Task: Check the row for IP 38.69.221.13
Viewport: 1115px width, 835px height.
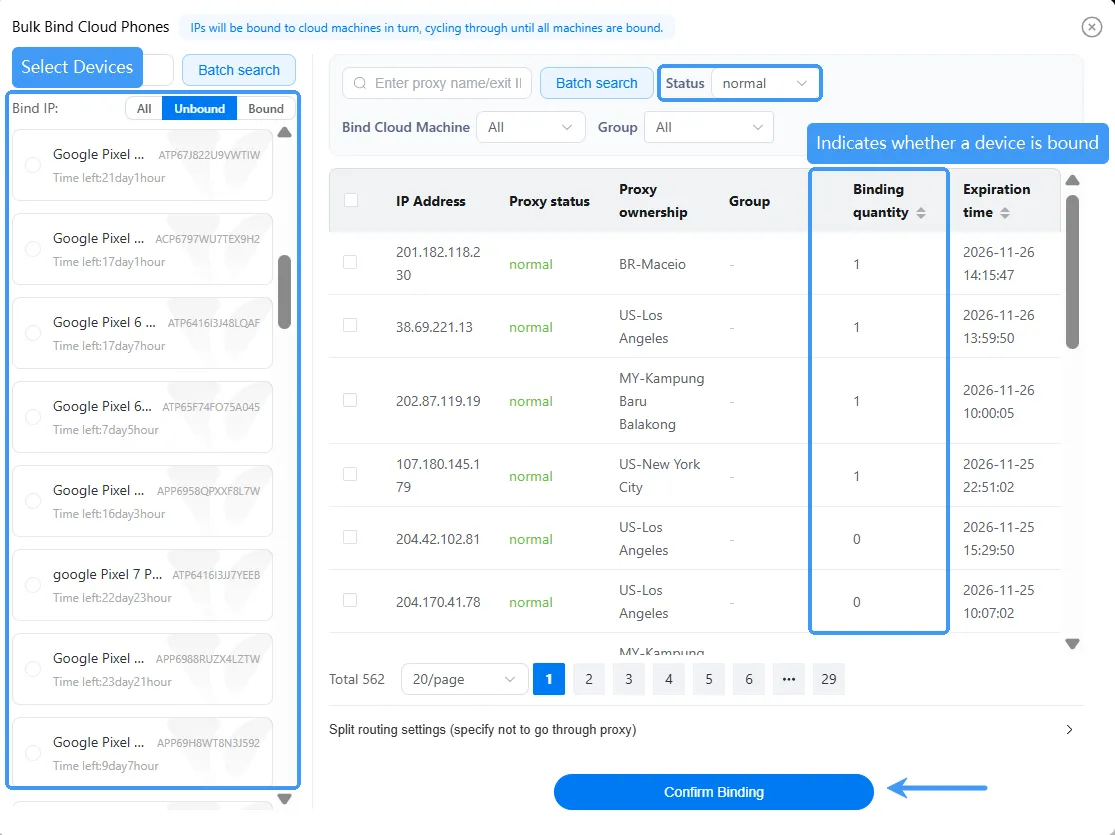Action: click(x=350, y=325)
